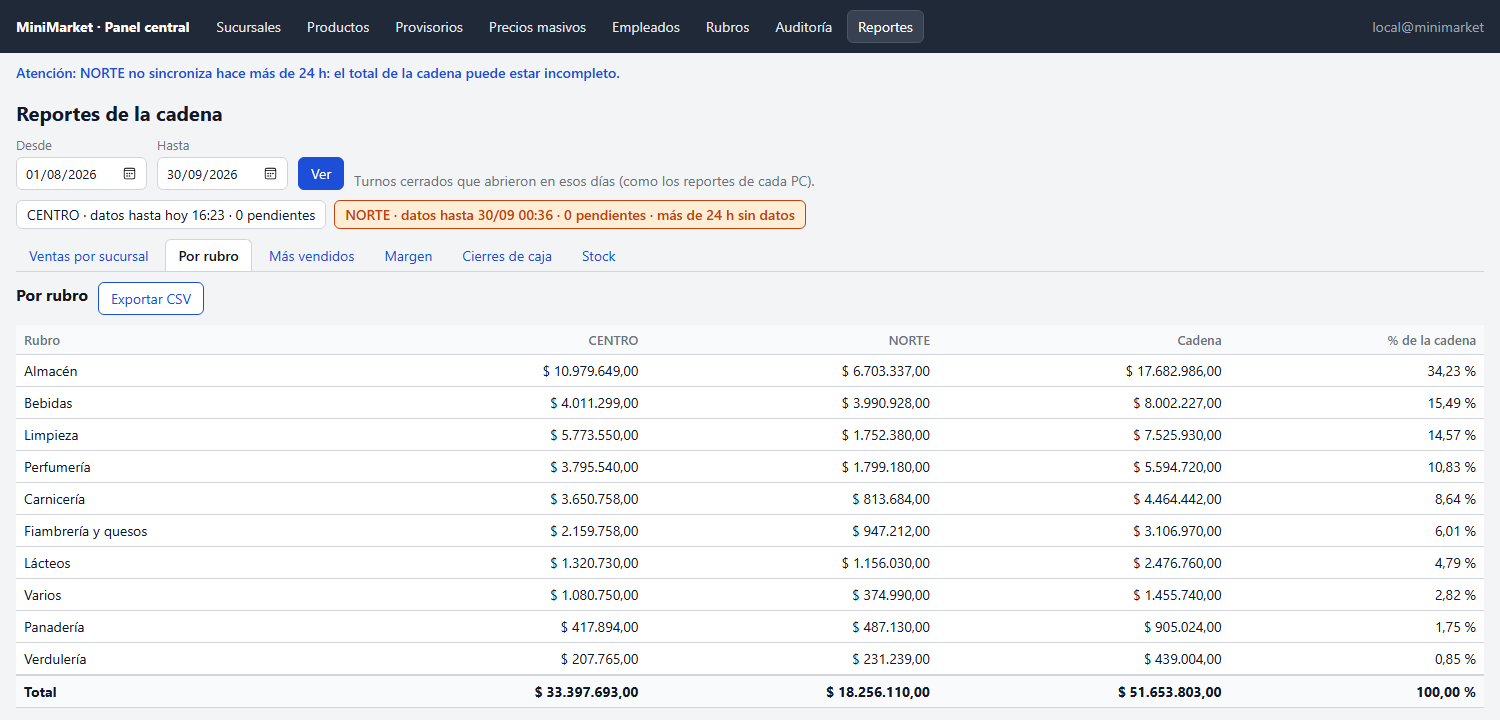Click the % de la cadena header
Viewport: 1500px width, 720px height.
1432,340
